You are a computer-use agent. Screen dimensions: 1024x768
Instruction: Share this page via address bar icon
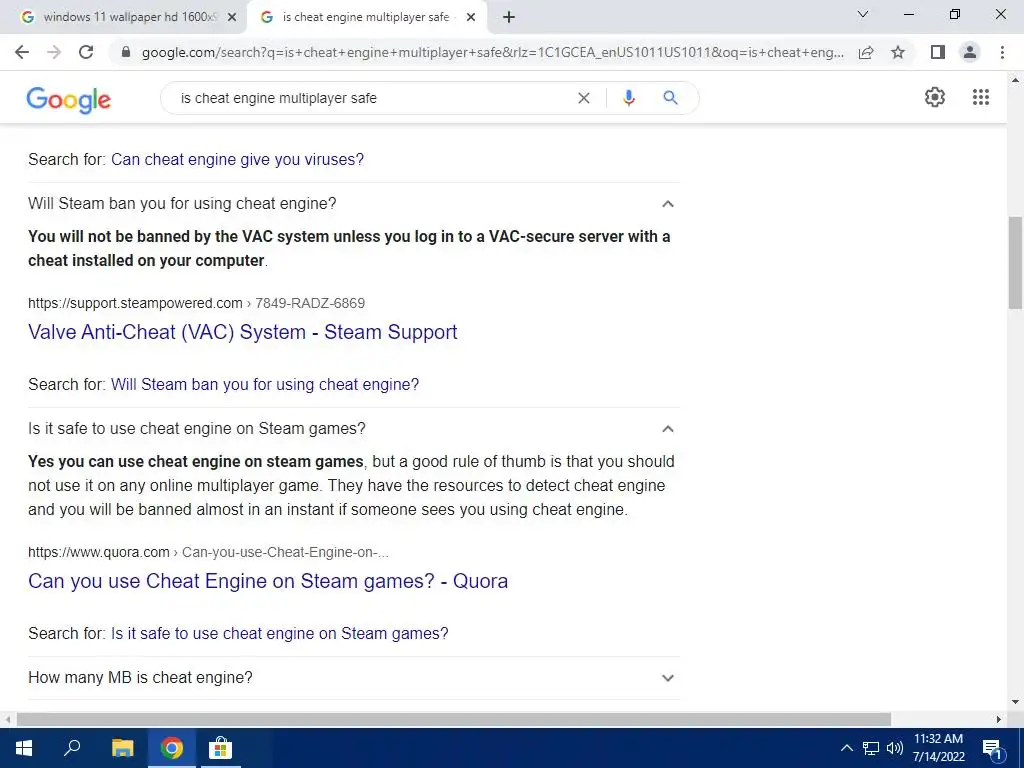866,52
